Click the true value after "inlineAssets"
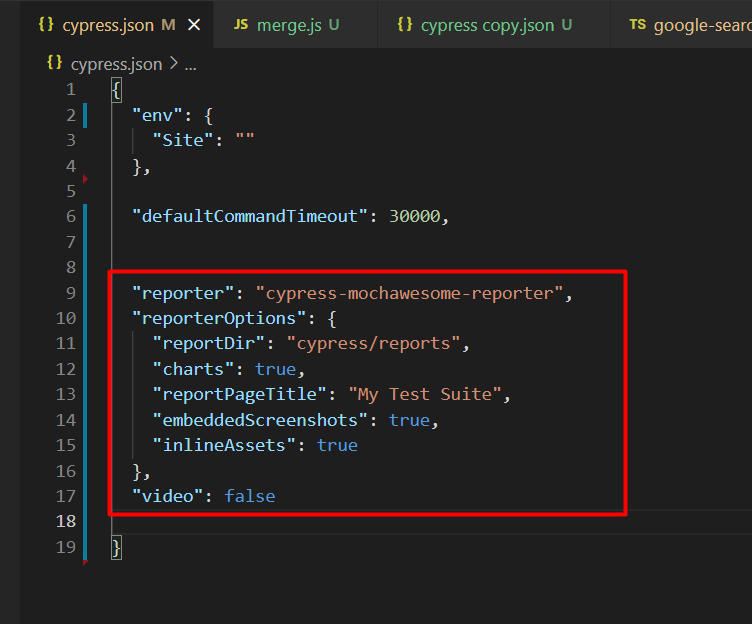 click(x=337, y=446)
